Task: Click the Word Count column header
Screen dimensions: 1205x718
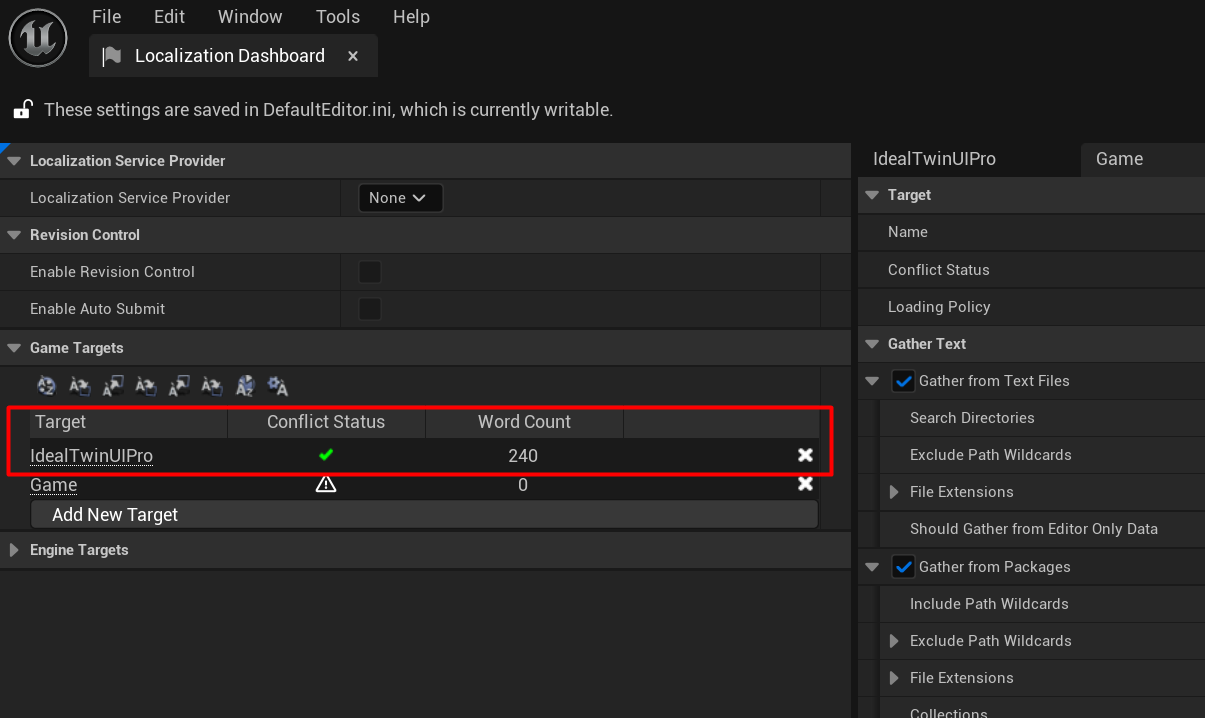Action: point(524,422)
